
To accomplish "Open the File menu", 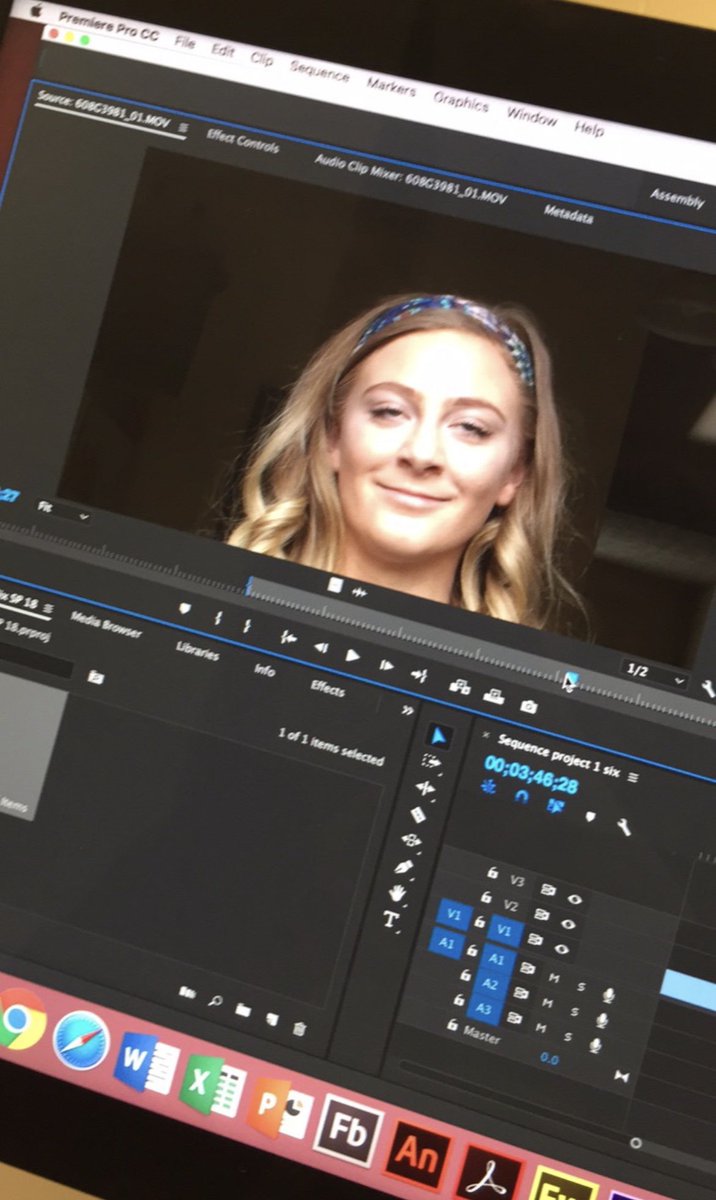I will pos(185,43).
